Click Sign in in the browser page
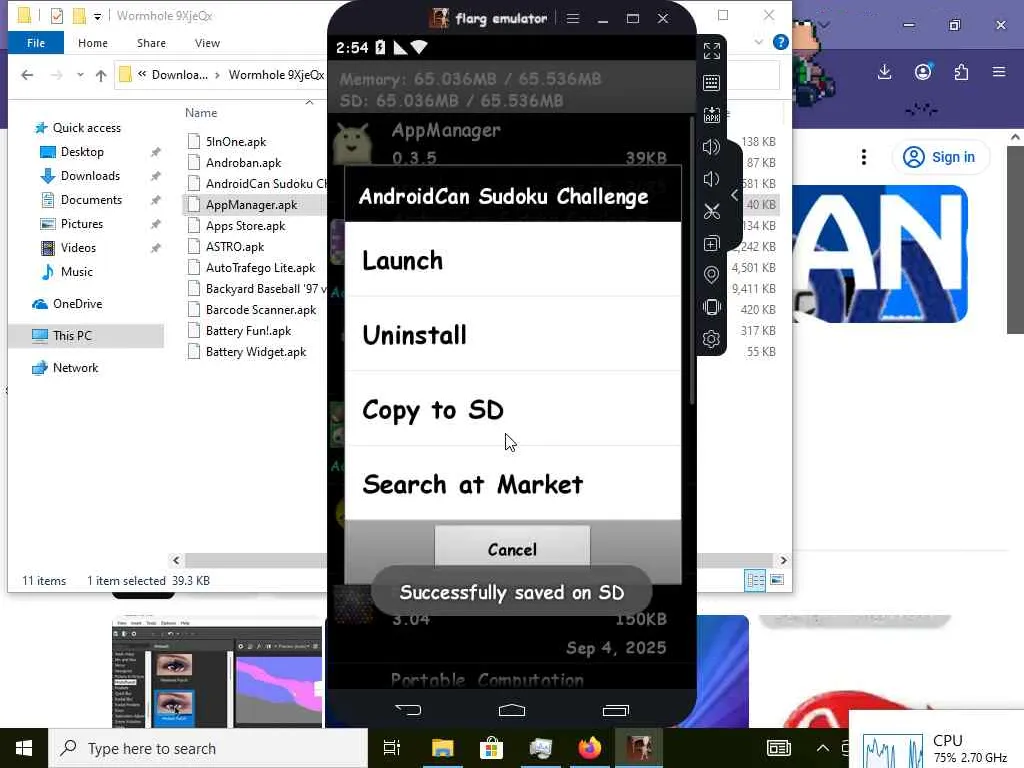 tap(940, 157)
